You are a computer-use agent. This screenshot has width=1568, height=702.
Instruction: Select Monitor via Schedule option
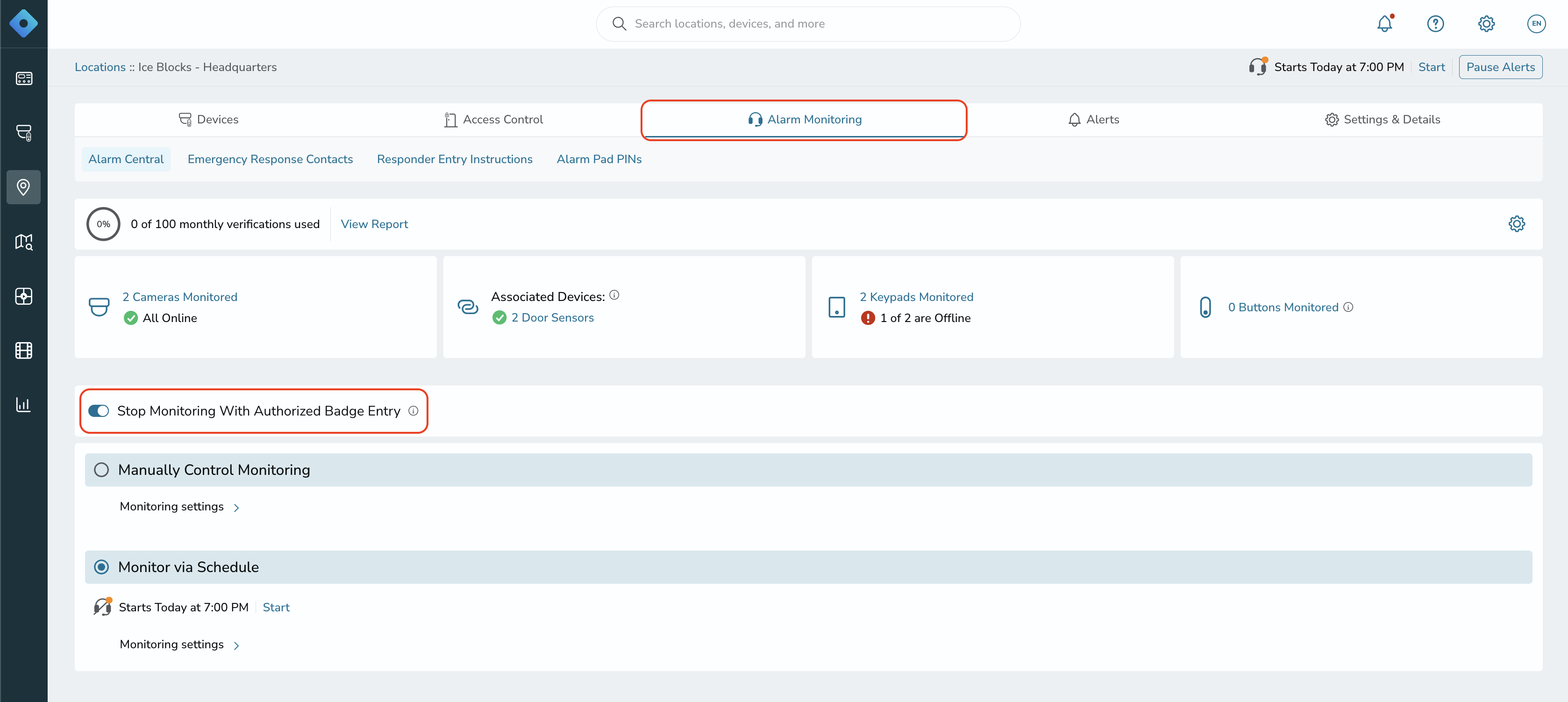[102, 567]
